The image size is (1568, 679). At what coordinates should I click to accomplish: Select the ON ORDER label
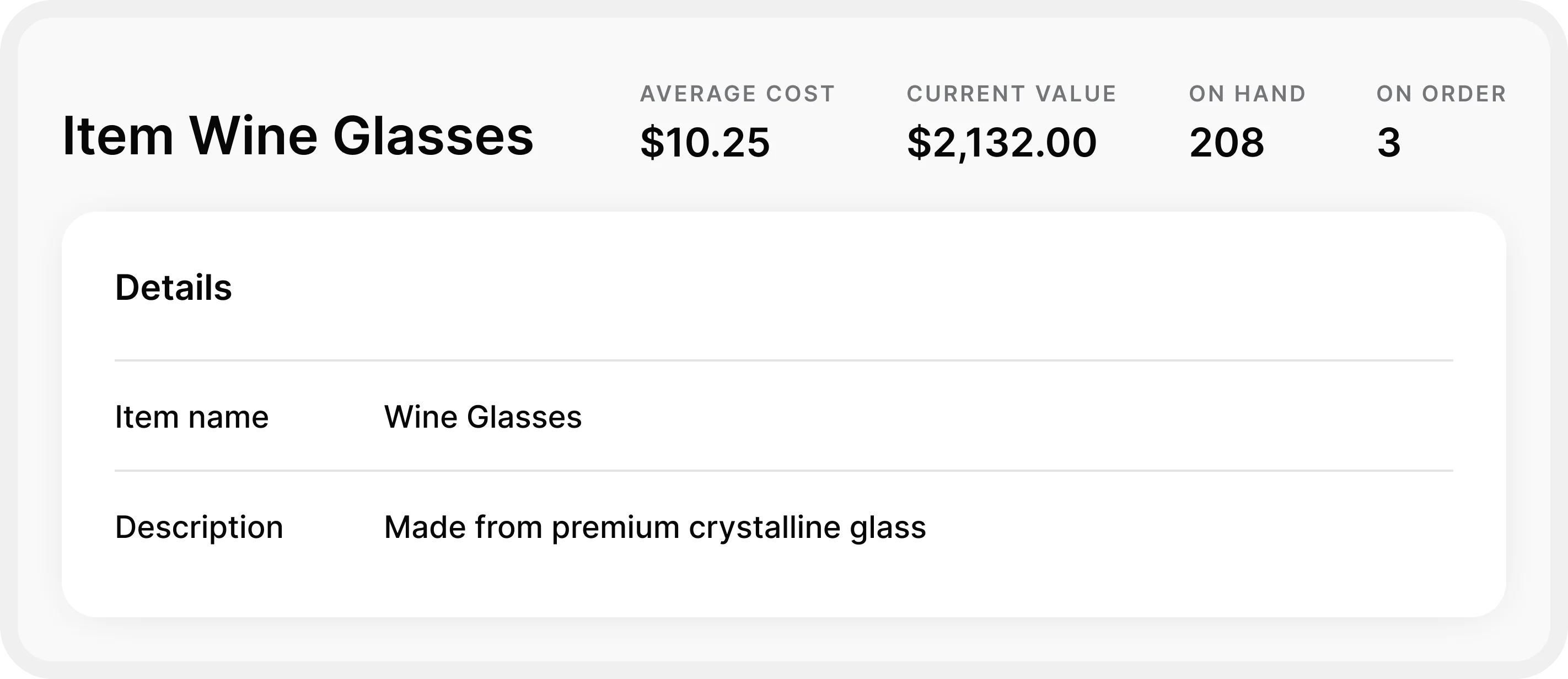1441,94
